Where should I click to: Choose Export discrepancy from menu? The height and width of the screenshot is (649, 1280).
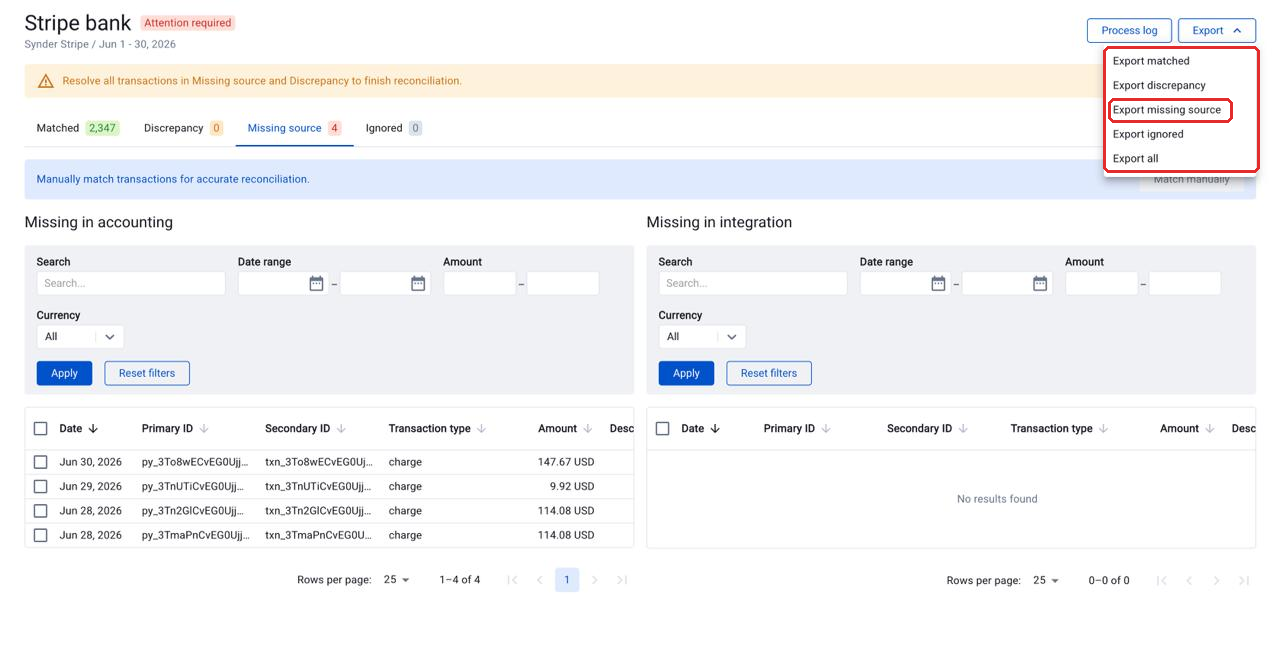click(x=1159, y=86)
